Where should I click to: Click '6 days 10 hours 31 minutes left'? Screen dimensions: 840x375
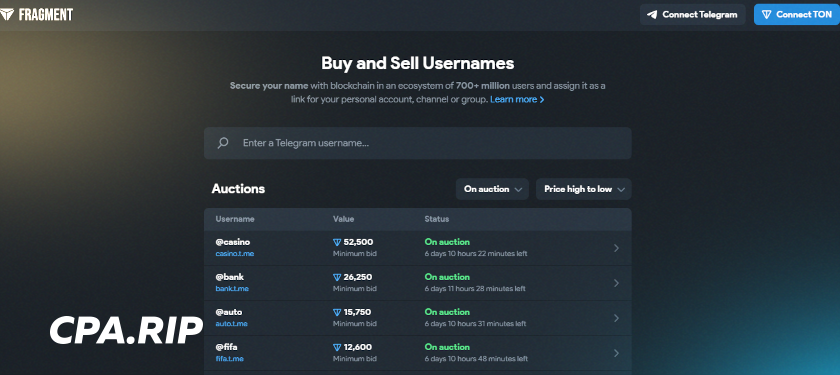pyautogui.click(x=475, y=324)
